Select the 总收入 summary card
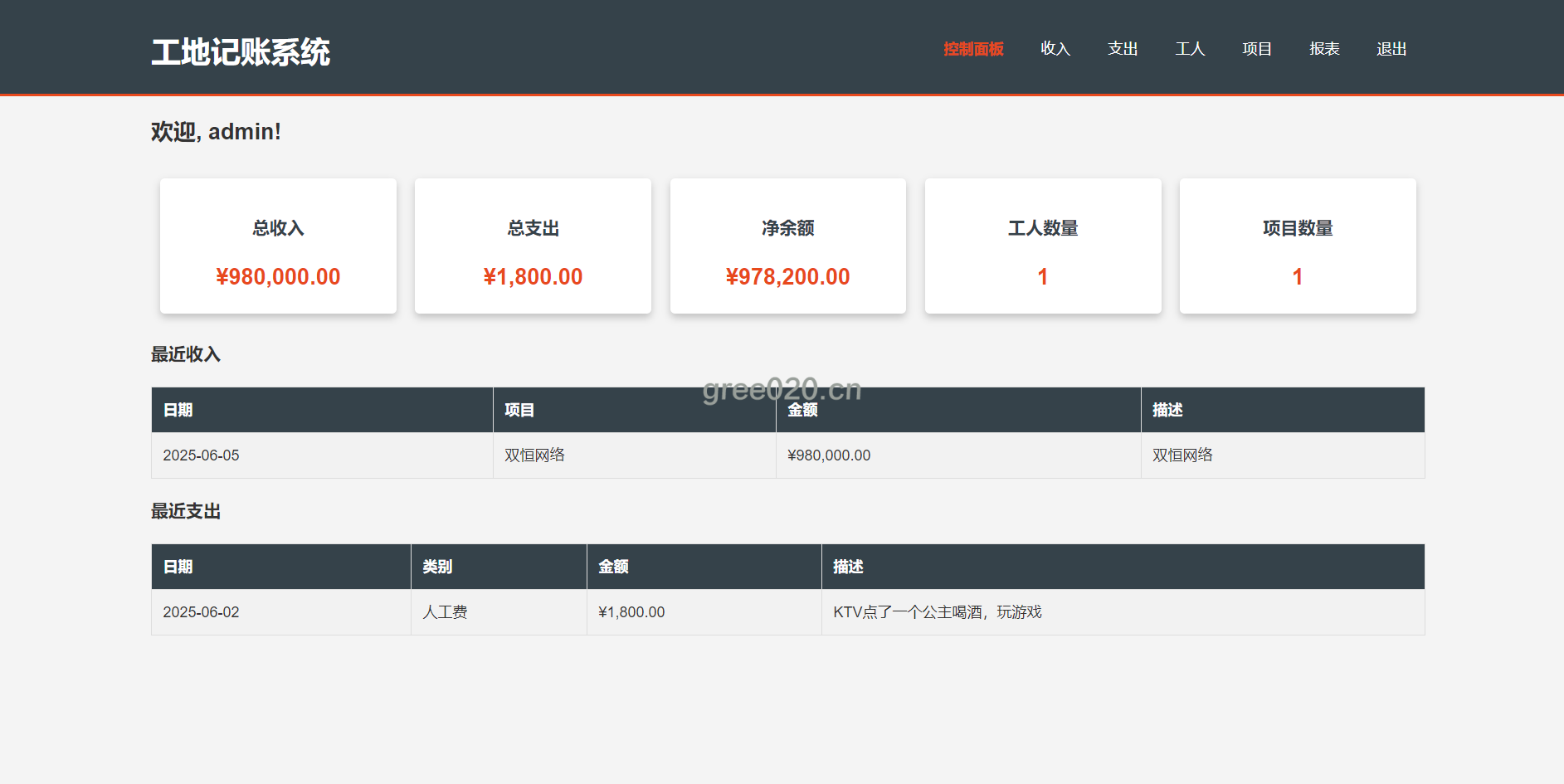Screen dimensions: 1564x784 tap(278, 246)
